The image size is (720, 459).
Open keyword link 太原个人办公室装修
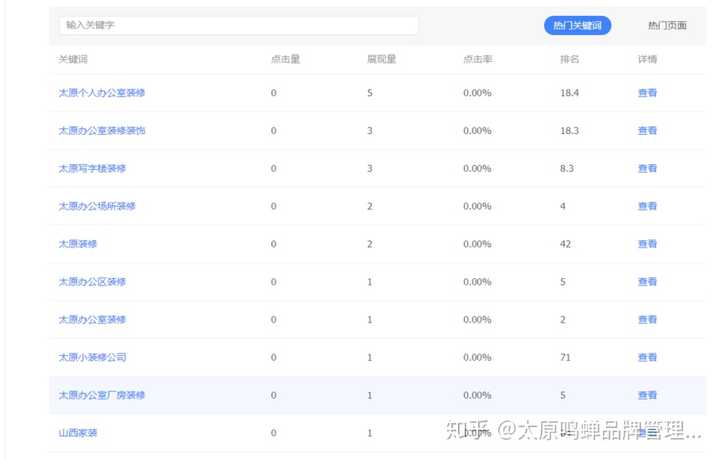[101, 93]
